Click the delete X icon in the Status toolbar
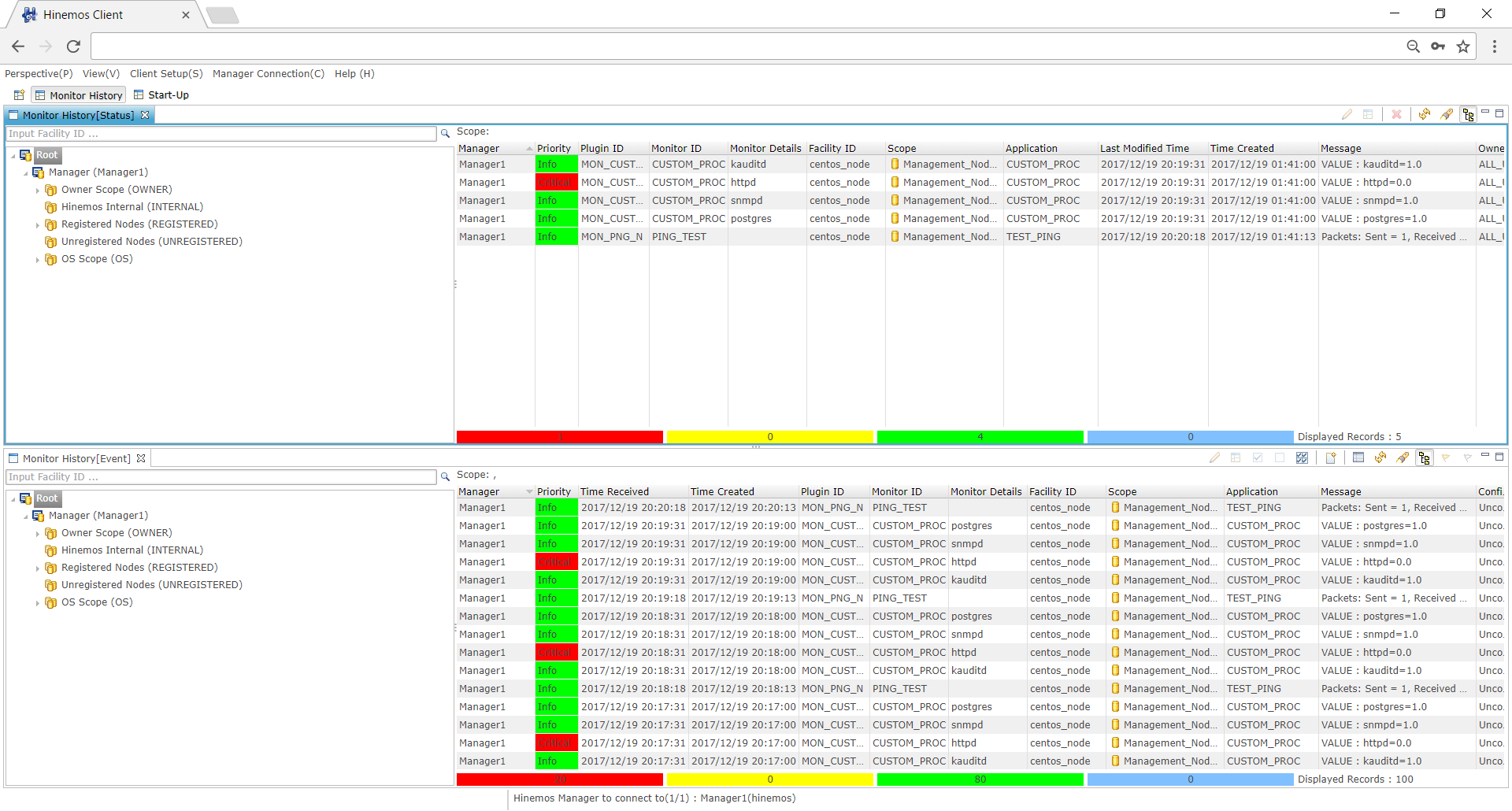 pos(1396,114)
